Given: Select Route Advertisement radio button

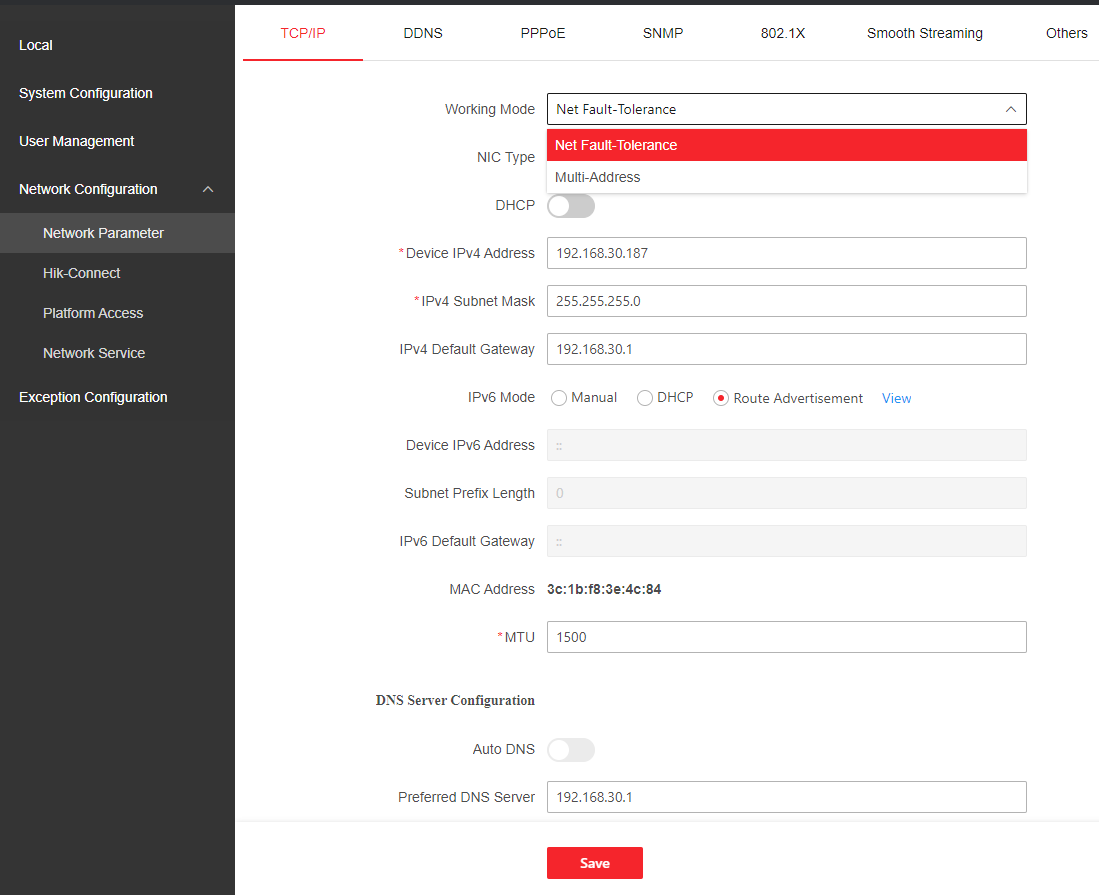Looking at the screenshot, I should click(720, 398).
